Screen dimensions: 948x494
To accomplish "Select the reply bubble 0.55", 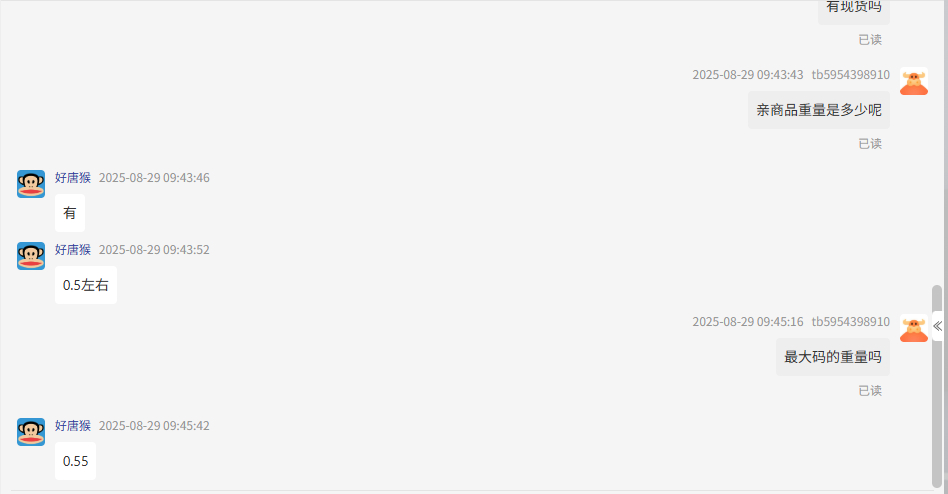I will [x=76, y=461].
